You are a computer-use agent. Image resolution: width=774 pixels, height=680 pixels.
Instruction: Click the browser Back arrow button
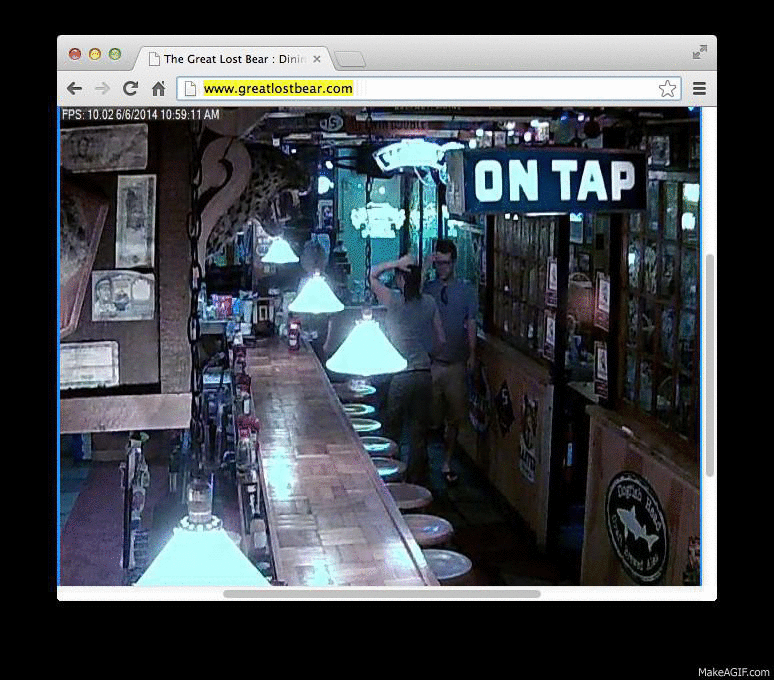pos(74,89)
